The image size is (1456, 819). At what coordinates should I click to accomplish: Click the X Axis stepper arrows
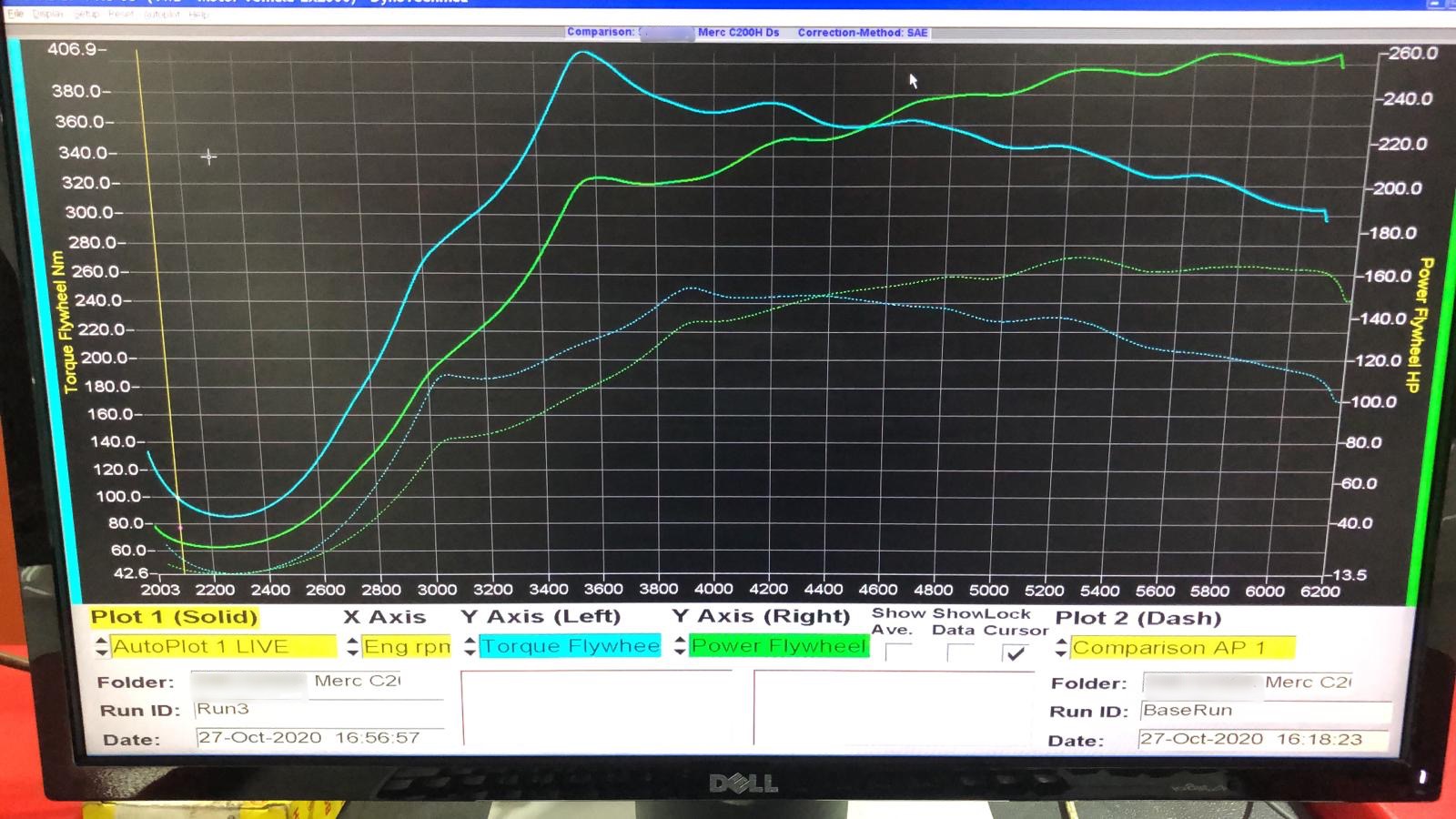(352, 647)
